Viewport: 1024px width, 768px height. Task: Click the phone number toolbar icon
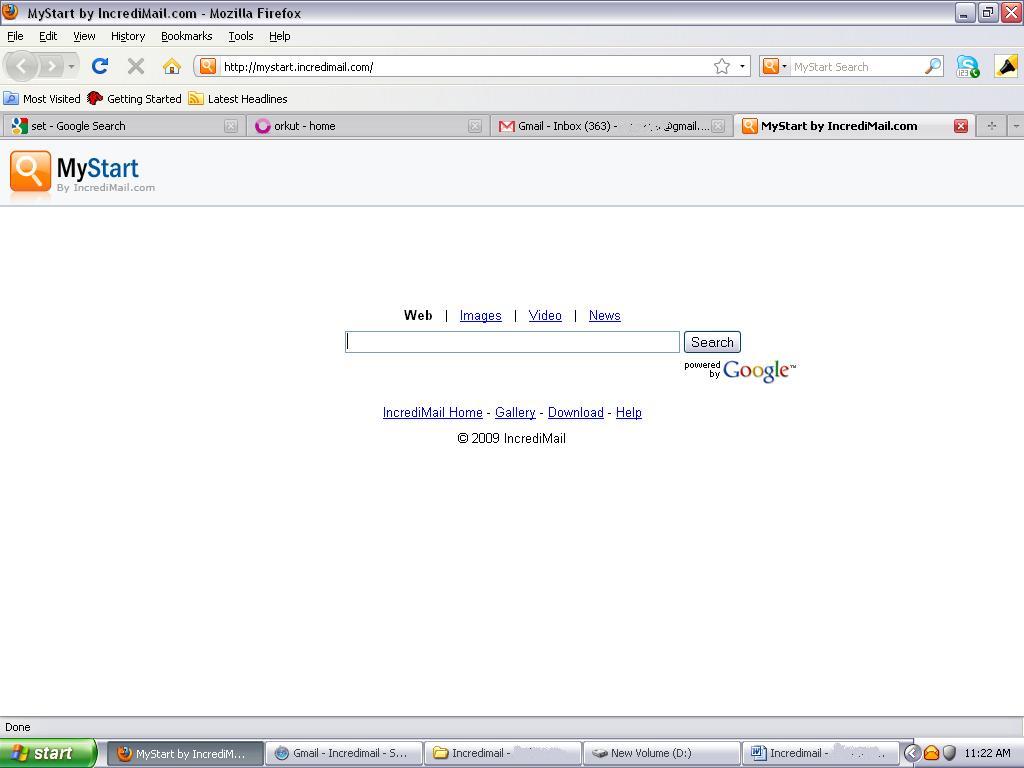pos(968,66)
